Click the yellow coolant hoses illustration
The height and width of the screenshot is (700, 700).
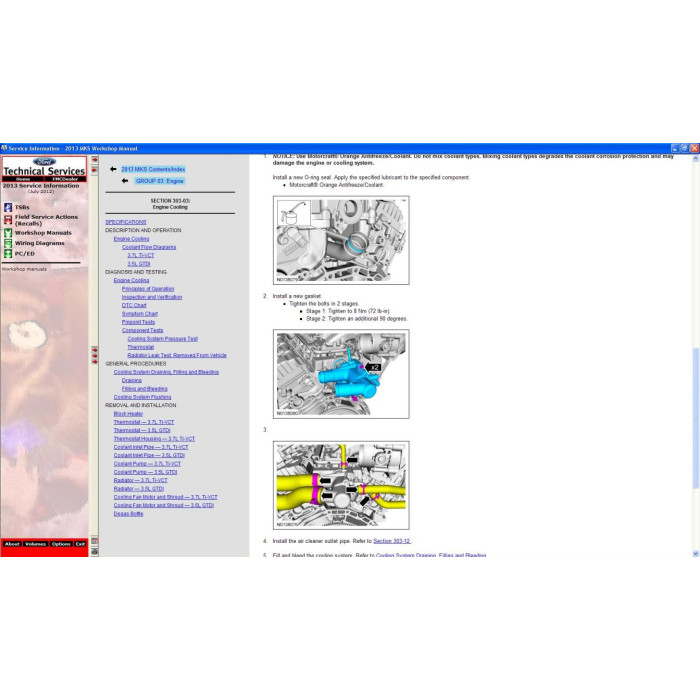click(341, 485)
